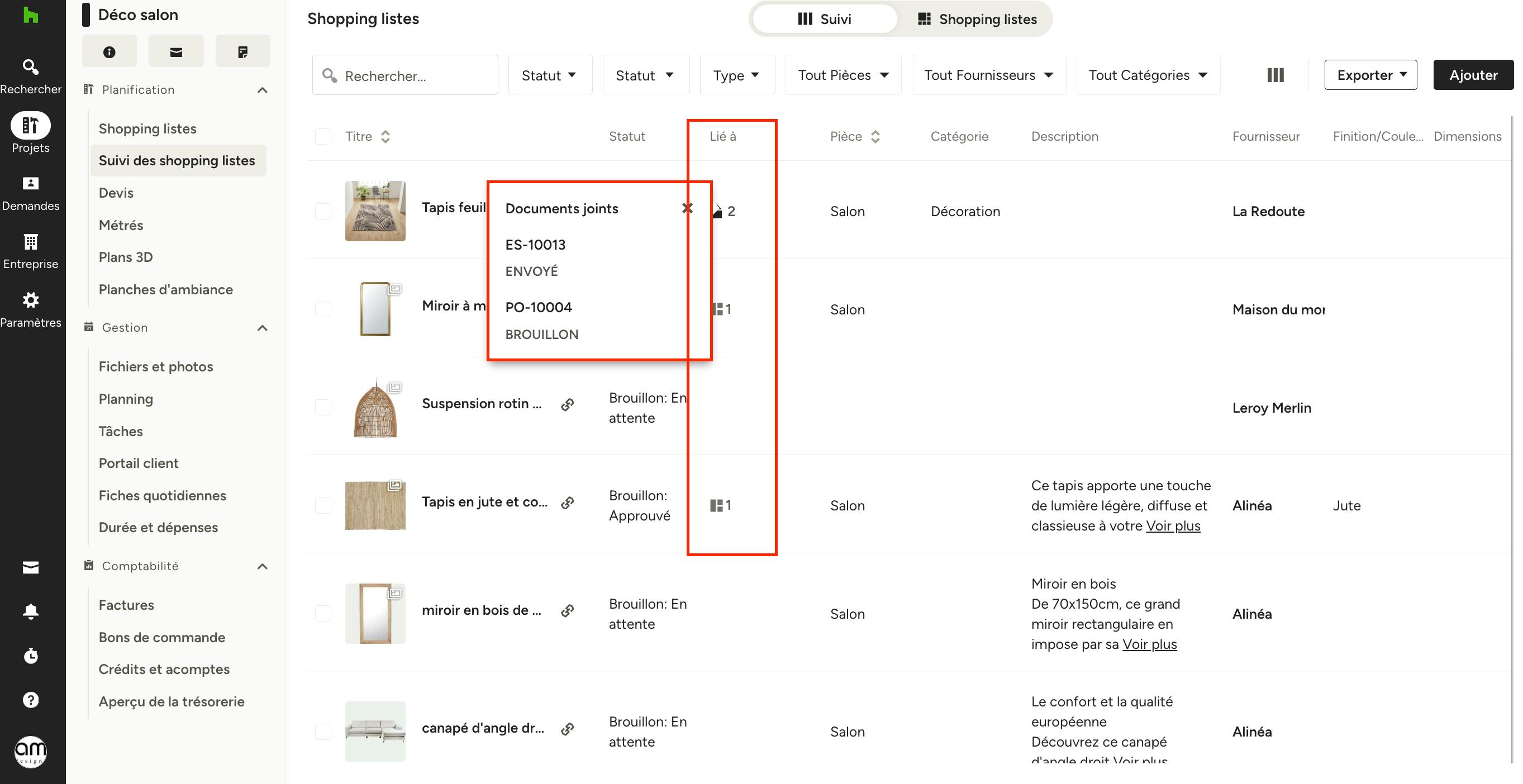Open the Tout Fournisseurs dropdown

[x=988, y=75]
